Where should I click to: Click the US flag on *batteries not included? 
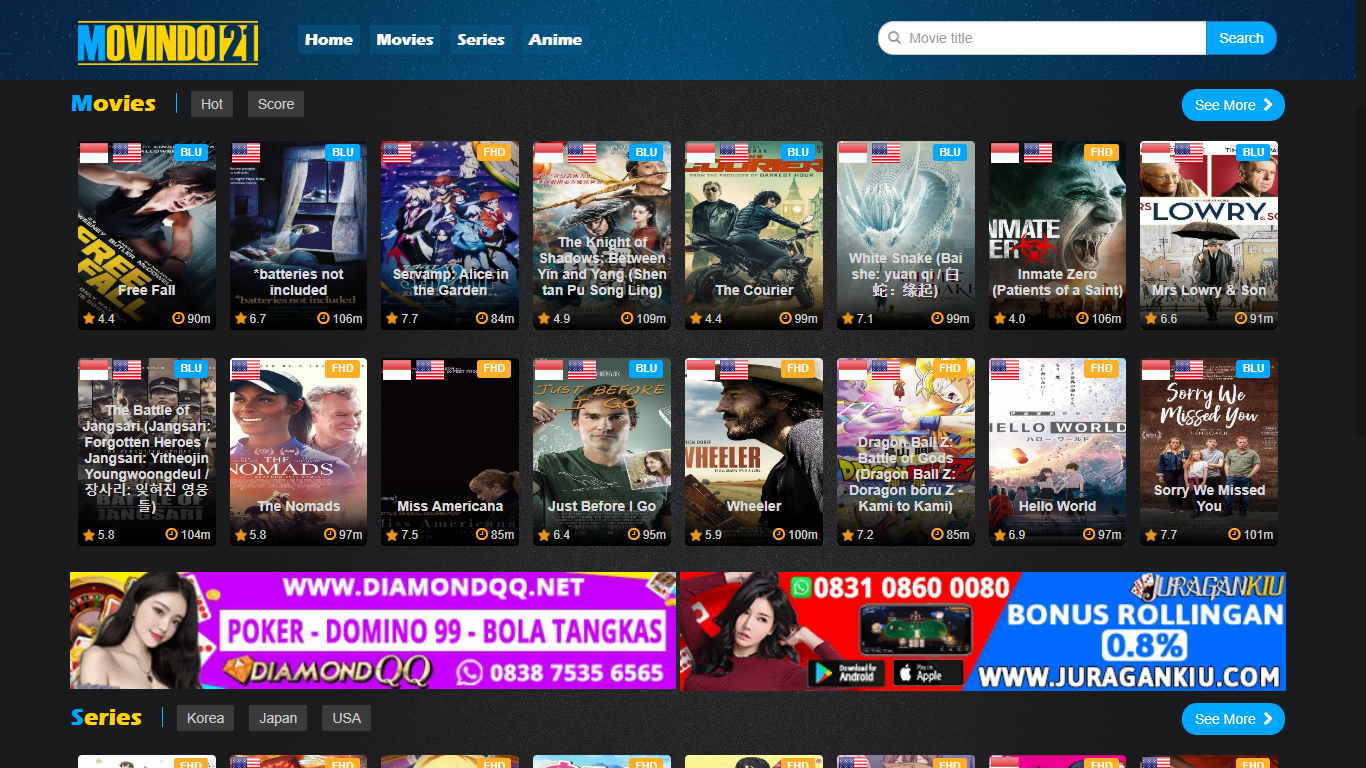tap(246, 153)
